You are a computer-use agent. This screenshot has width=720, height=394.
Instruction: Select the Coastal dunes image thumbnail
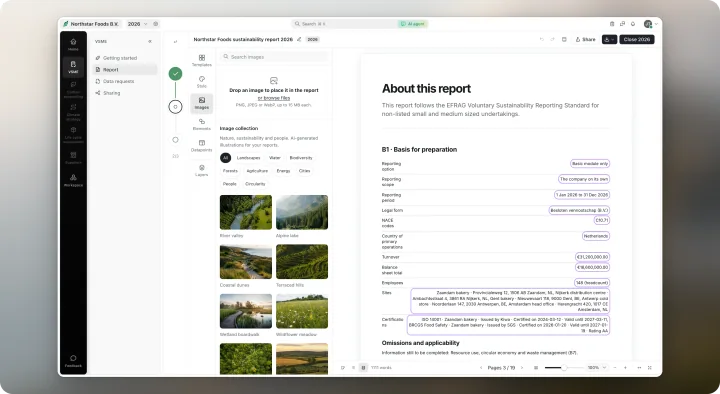(x=246, y=262)
